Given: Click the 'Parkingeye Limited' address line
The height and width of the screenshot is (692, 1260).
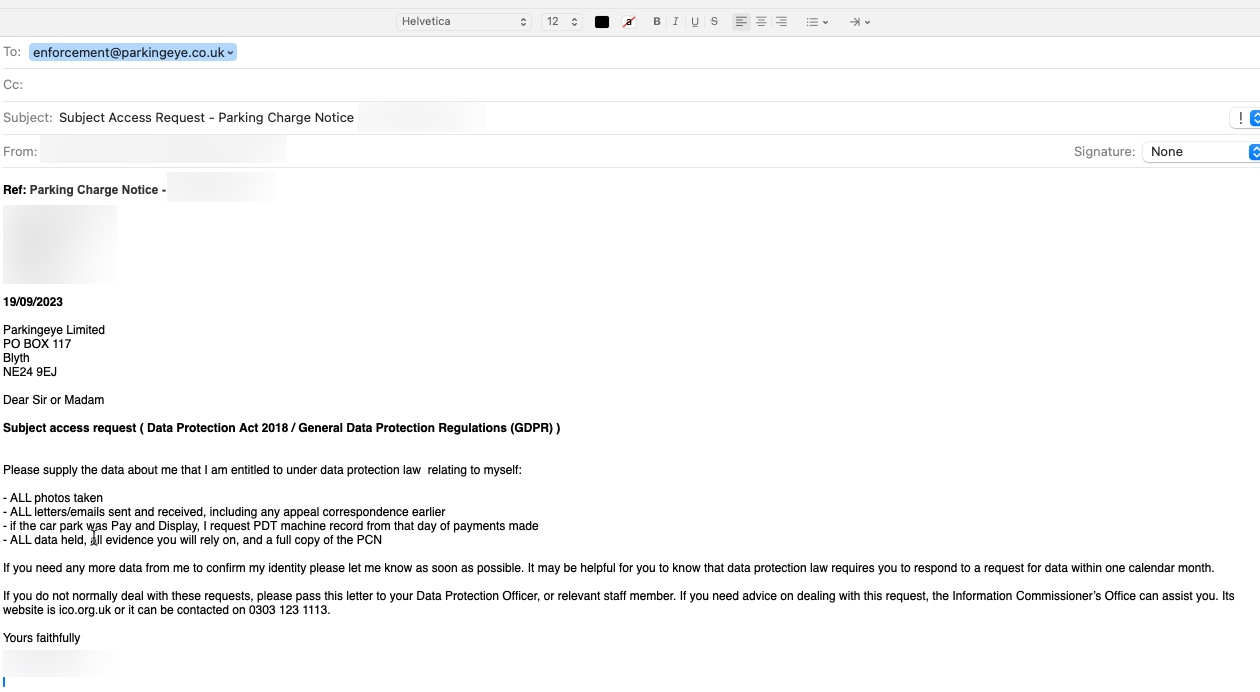Looking at the screenshot, I should click(x=54, y=330).
